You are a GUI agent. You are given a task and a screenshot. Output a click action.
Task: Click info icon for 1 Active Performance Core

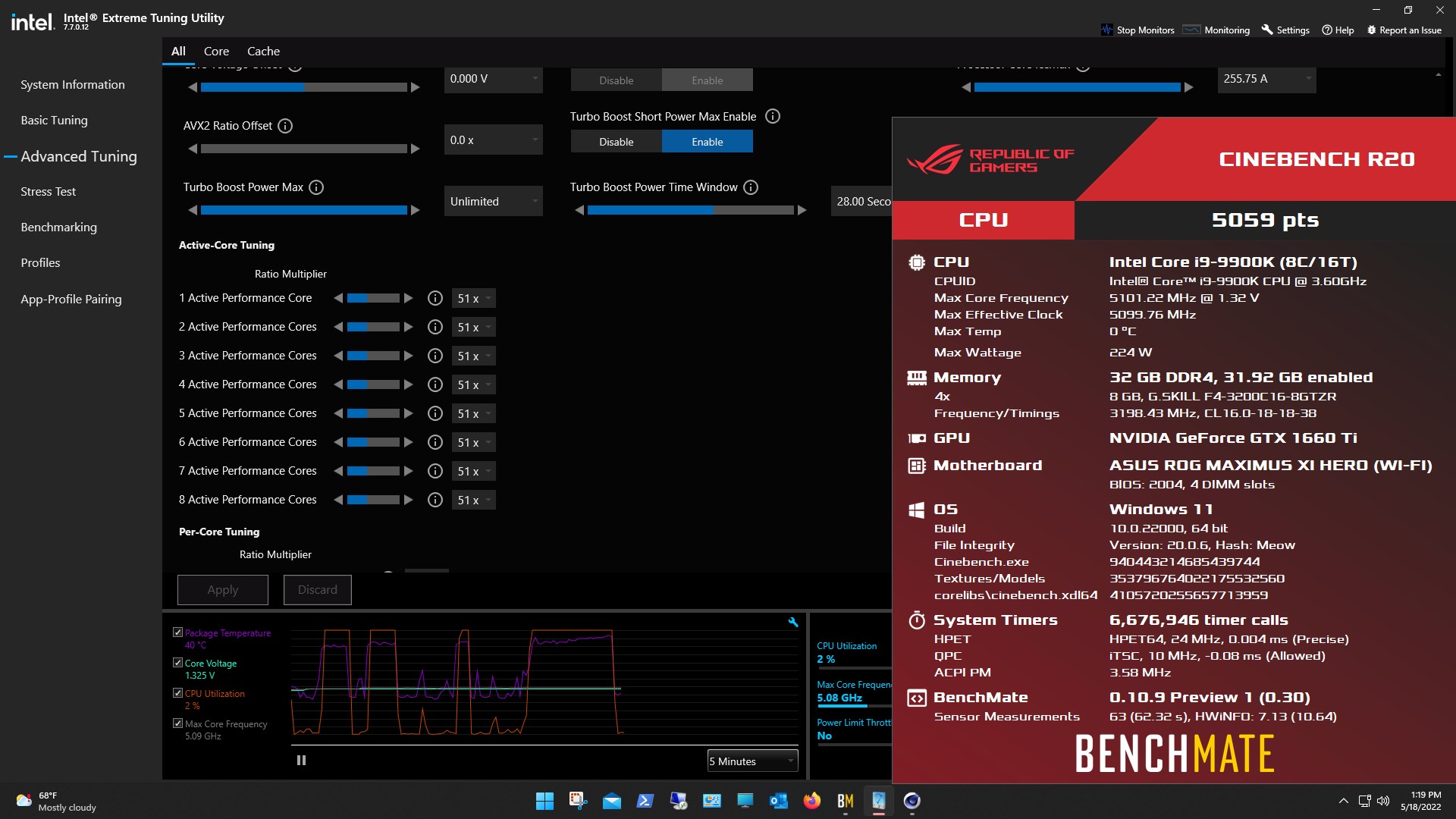pos(435,298)
